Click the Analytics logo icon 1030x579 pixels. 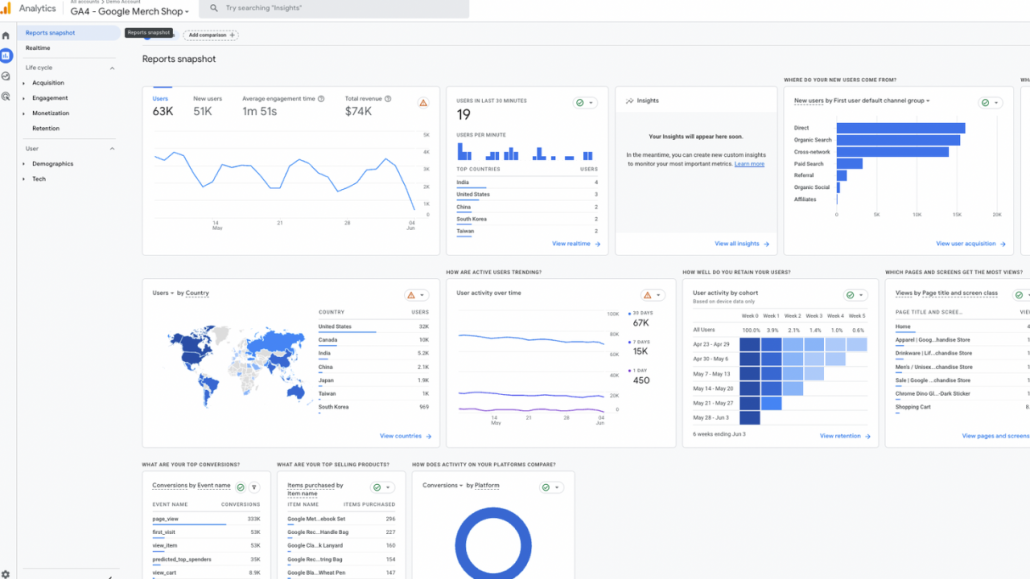tap(6, 9)
